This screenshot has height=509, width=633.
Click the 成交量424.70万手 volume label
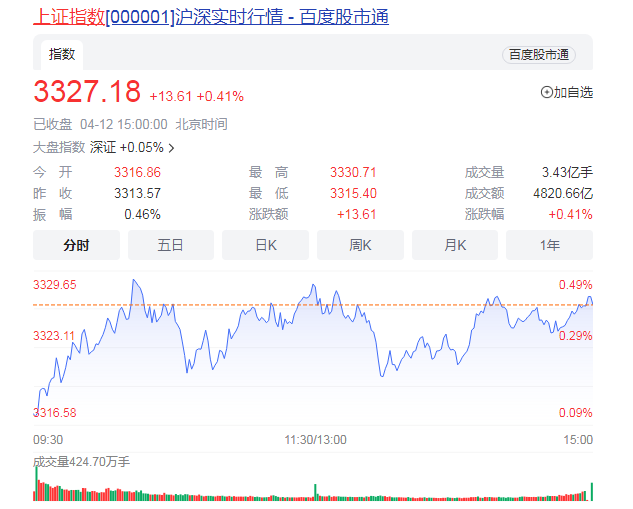(x=81, y=462)
